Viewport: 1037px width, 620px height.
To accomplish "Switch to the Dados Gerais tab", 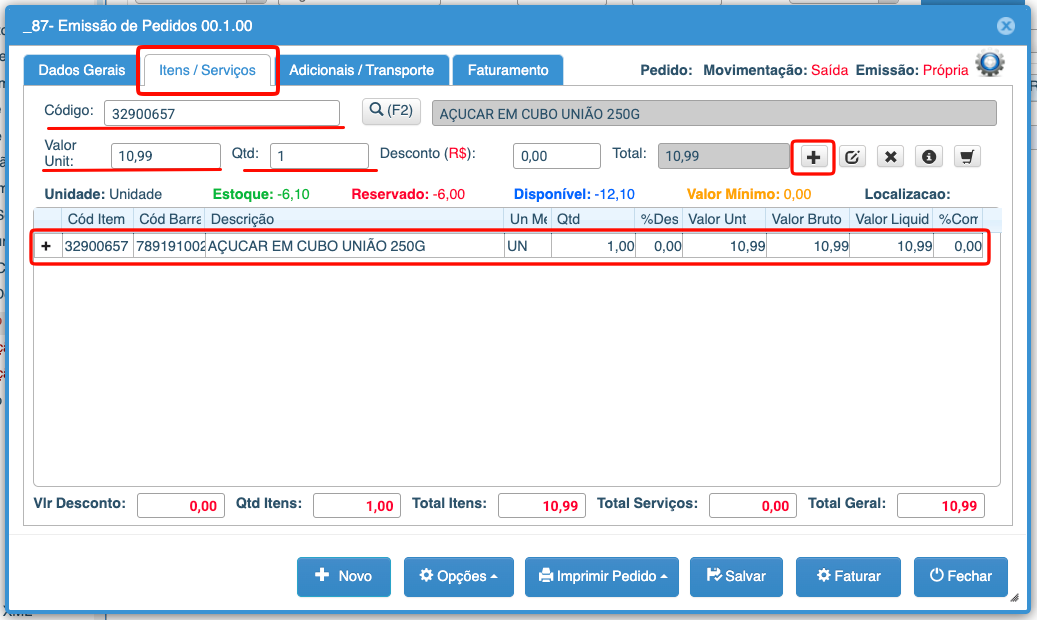I will click(x=82, y=70).
